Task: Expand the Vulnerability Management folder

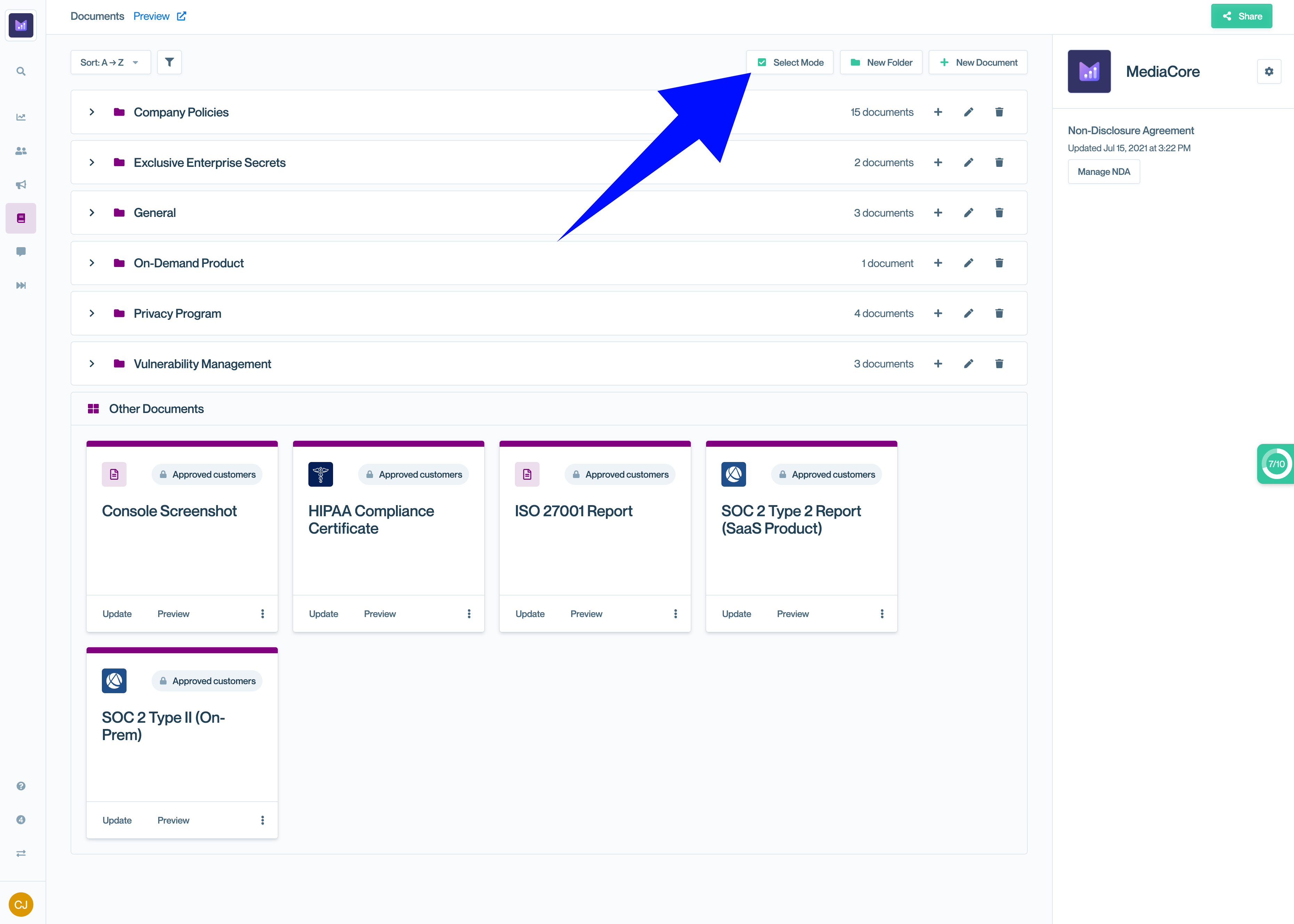Action: point(92,364)
